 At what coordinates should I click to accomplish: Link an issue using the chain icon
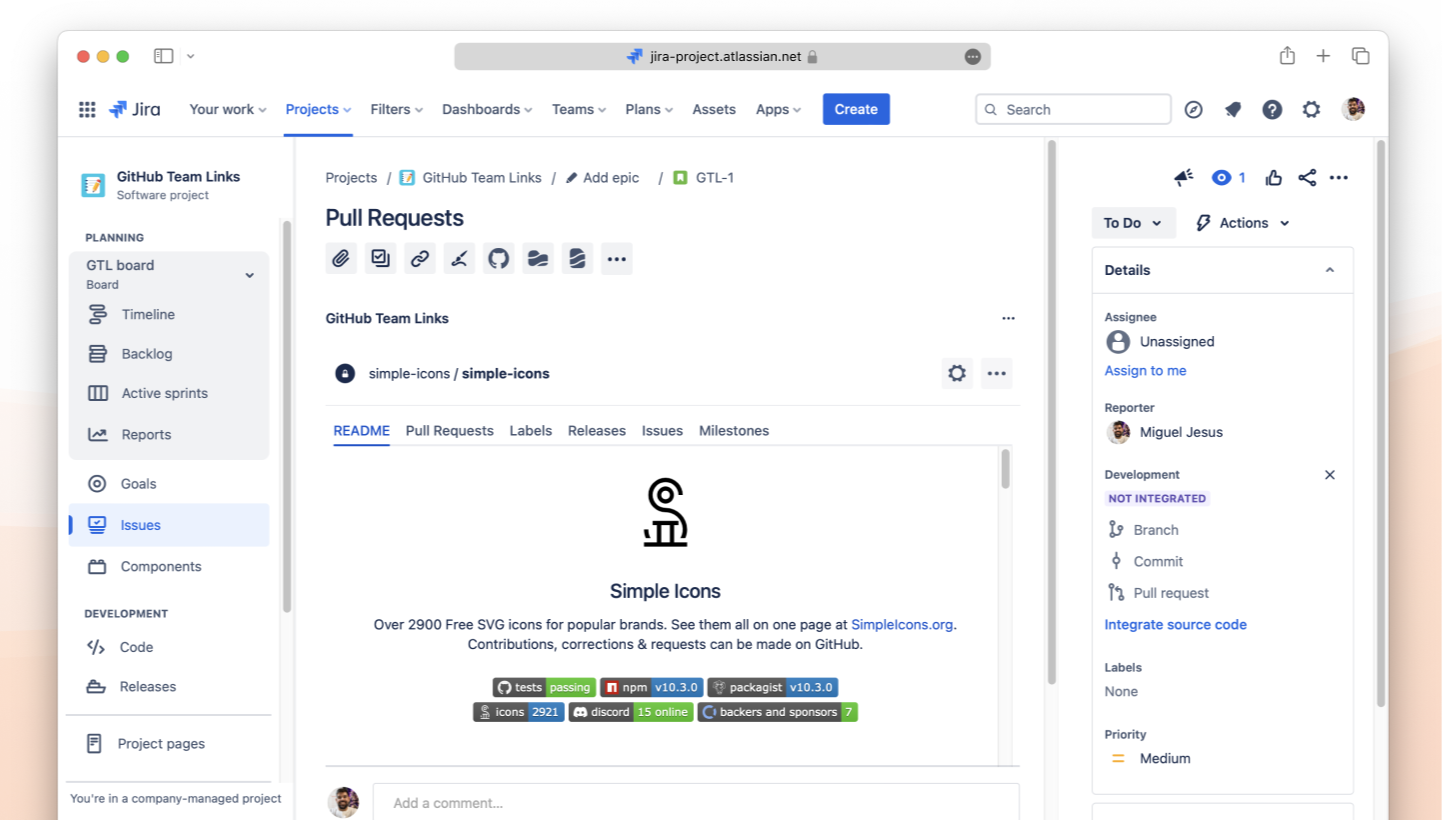pyautogui.click(x=420, y=259)
